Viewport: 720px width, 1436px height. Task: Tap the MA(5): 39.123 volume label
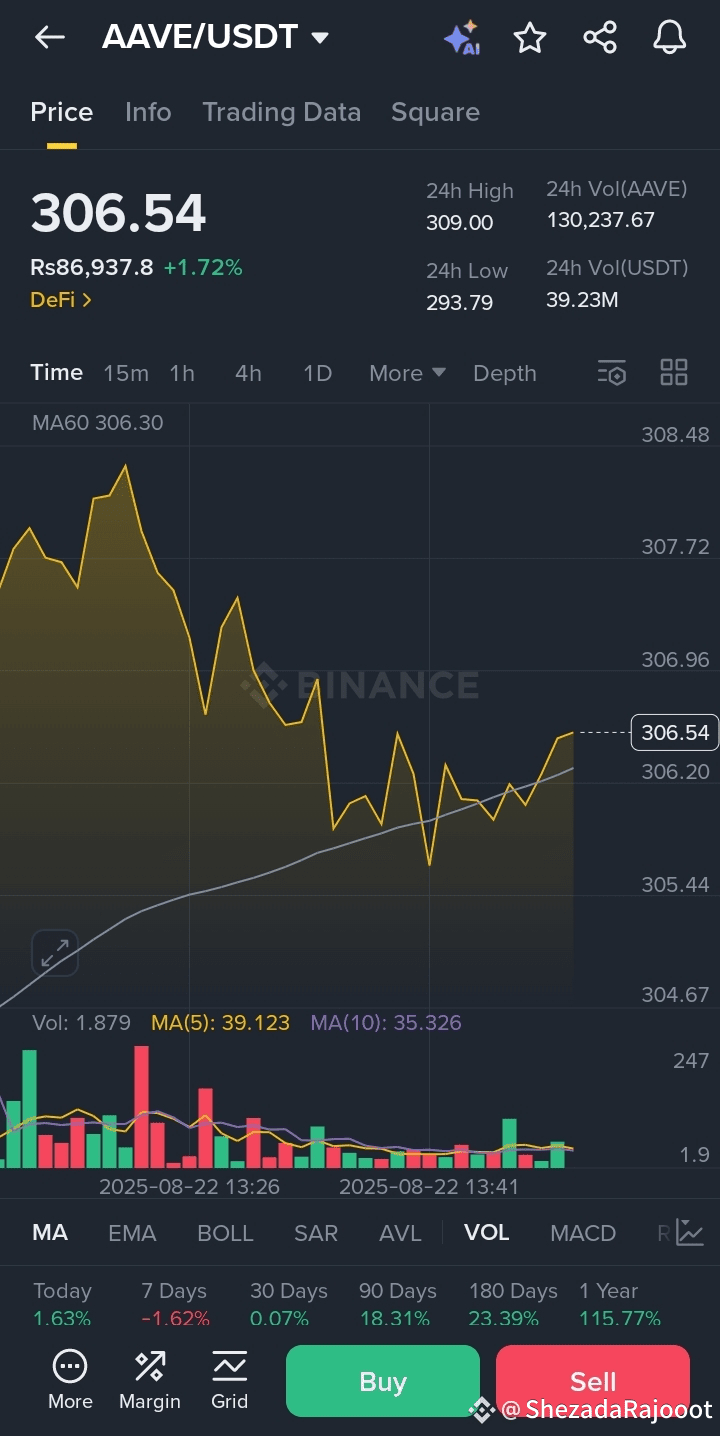pyautogui.click(x=220, y=1022)
